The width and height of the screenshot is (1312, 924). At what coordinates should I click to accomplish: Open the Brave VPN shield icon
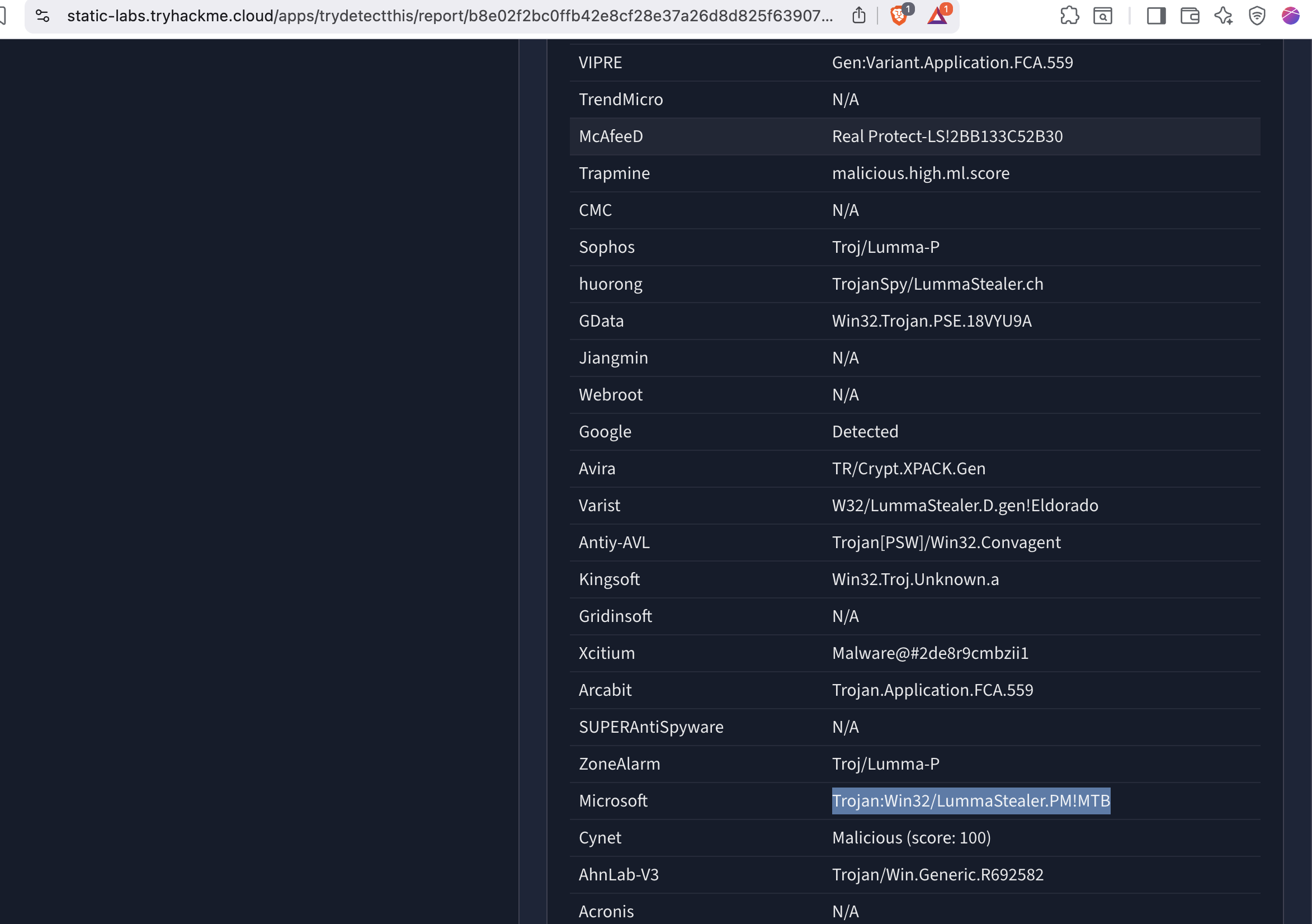tap(1257, 16)
